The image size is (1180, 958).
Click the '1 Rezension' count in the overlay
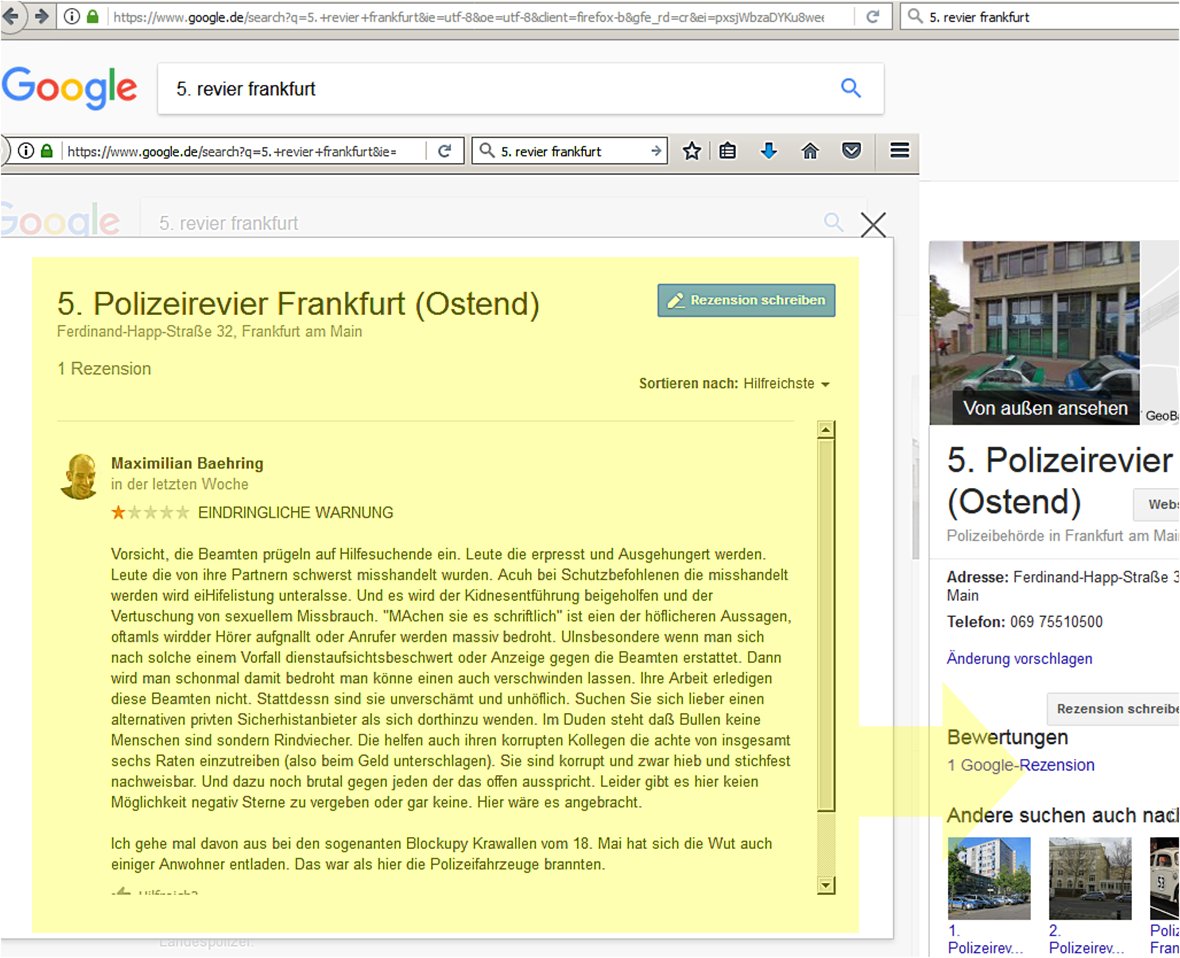click(105, 369)
